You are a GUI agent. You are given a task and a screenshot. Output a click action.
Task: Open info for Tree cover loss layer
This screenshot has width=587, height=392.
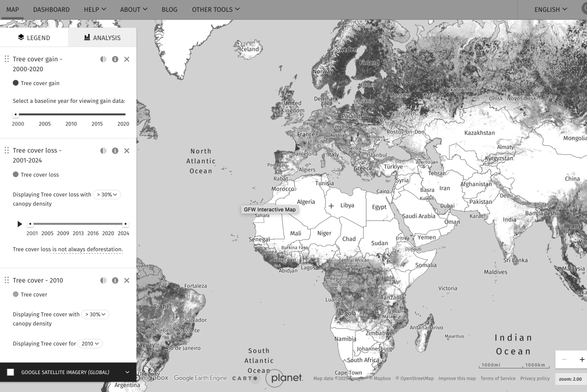click(115, 151)
